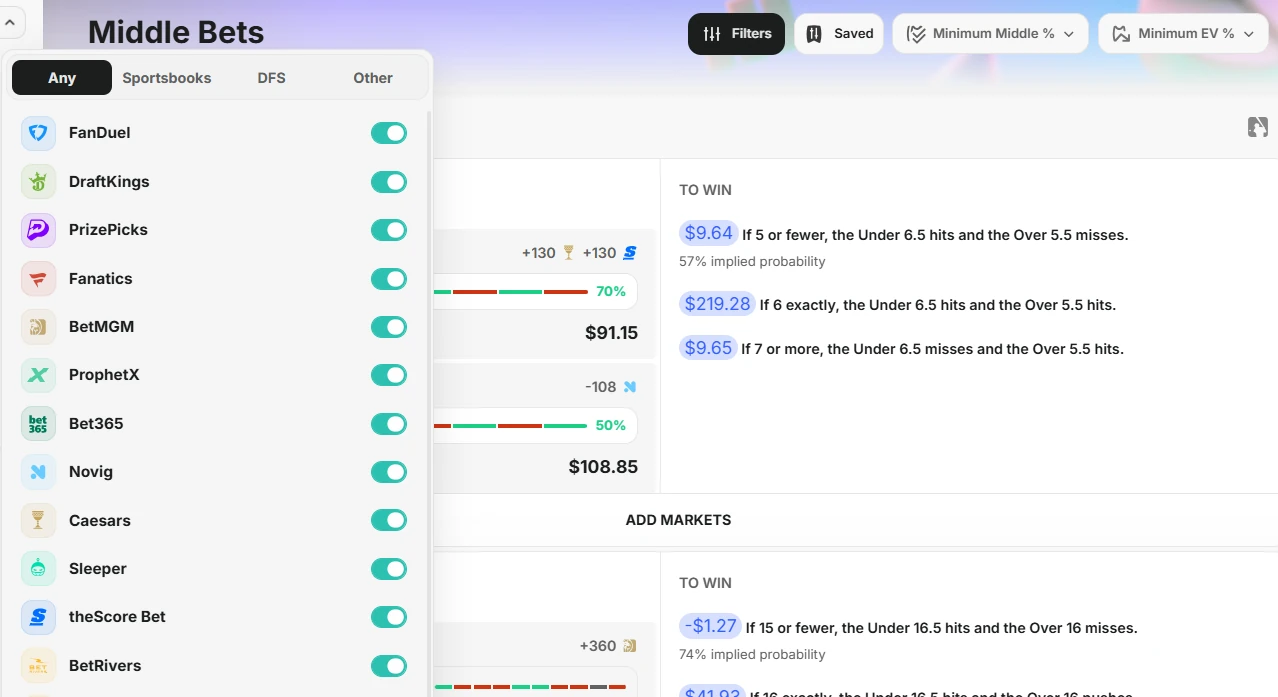Turn off the BetRivers toggle
The image size is (1278, 697).
coord(389,666)
